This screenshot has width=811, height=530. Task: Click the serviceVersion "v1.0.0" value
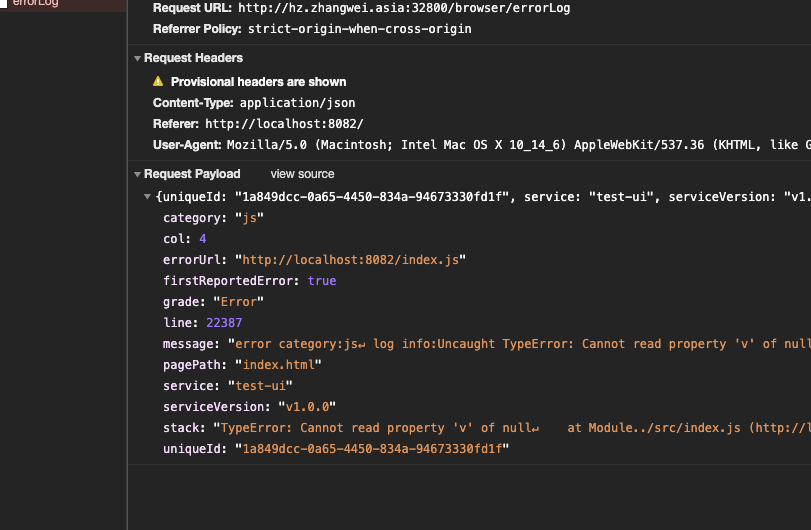[x=307, y=407]
